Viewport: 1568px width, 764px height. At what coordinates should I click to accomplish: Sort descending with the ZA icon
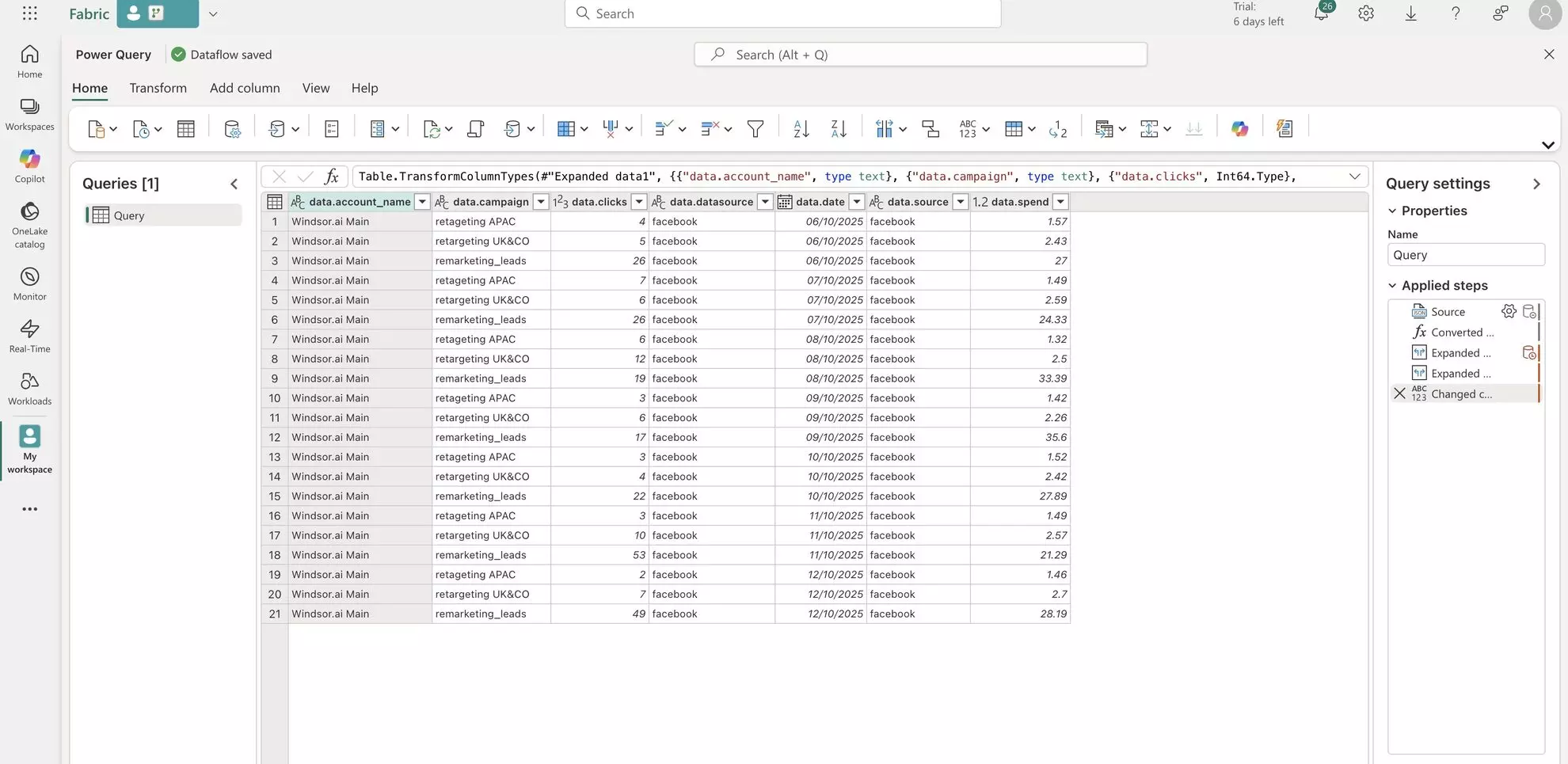click(837, 127)
